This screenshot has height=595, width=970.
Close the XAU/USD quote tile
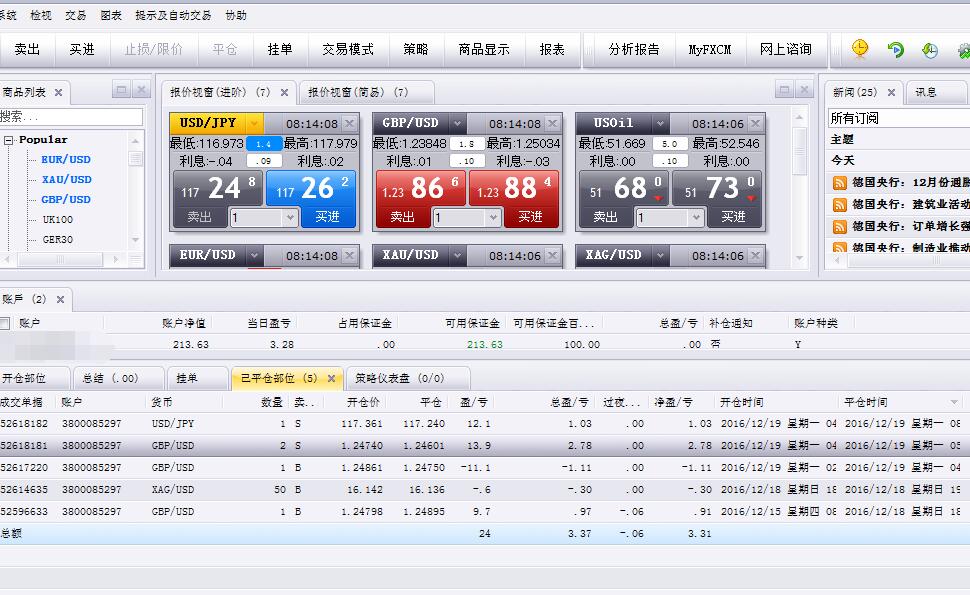click(552, 255)
